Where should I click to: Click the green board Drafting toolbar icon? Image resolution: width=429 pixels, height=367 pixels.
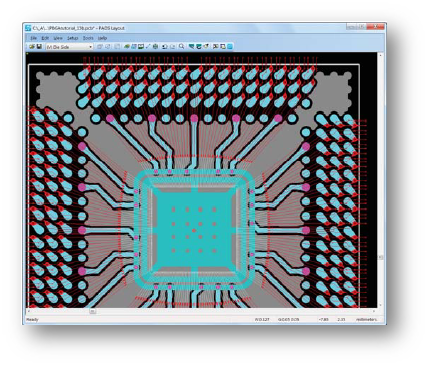tap(127, 47)
